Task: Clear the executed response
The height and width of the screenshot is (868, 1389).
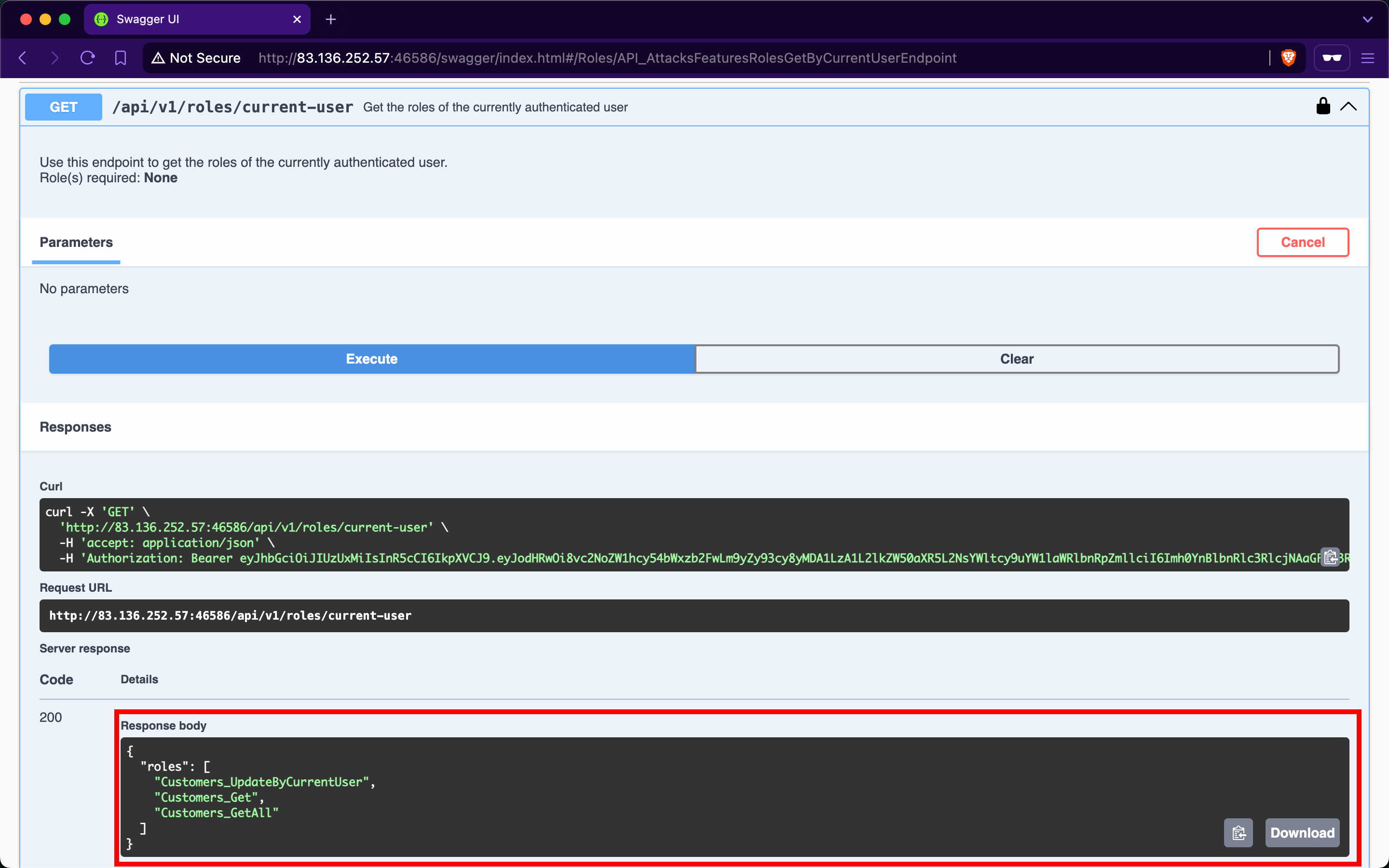Action: (1017, 359)
